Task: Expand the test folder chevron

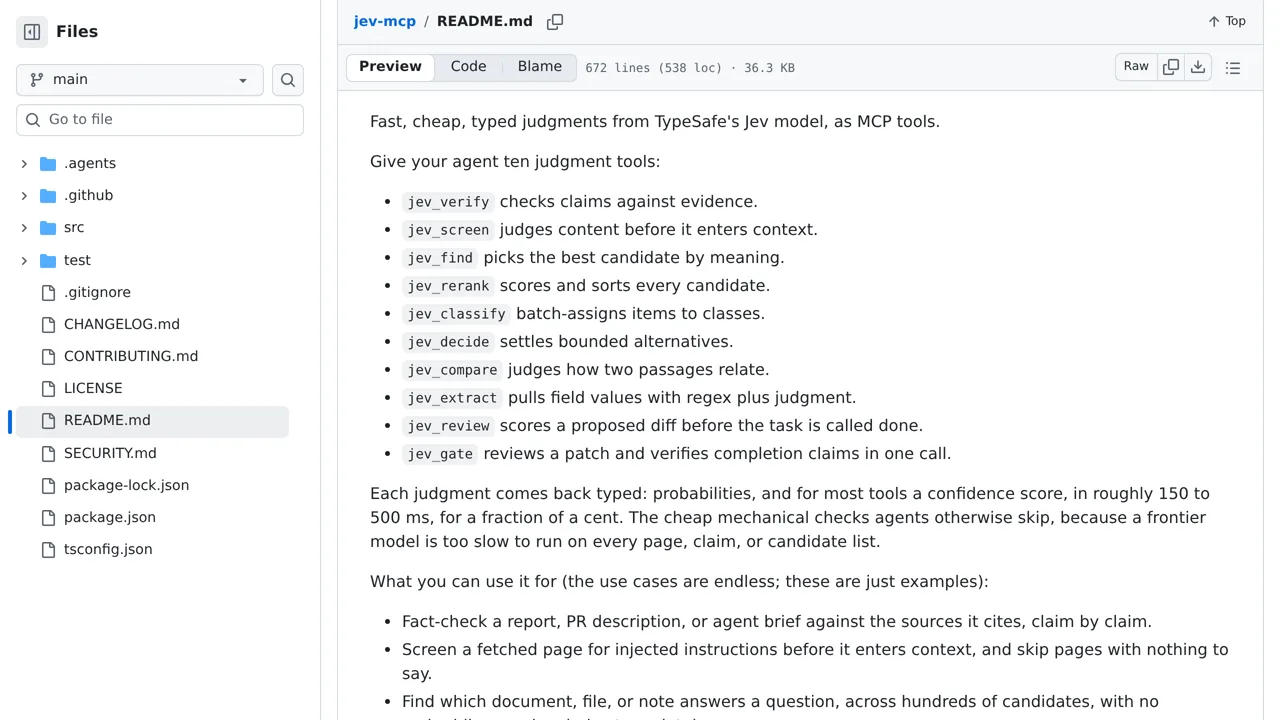Action: click(x=24, y=261)
